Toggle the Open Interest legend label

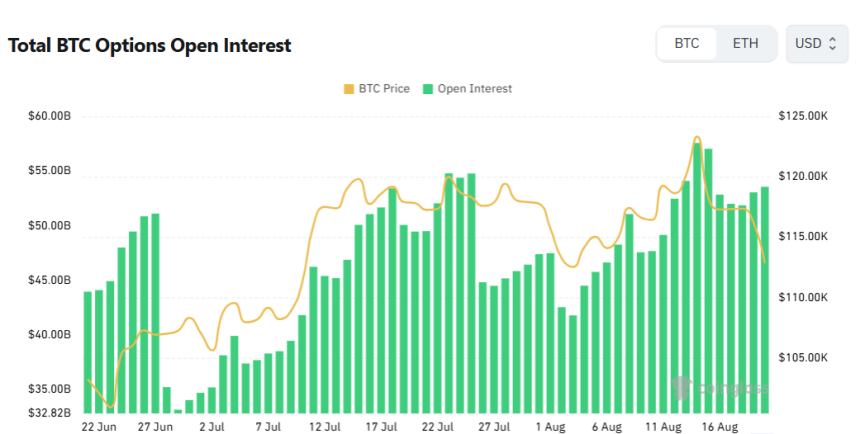[474, 89]
